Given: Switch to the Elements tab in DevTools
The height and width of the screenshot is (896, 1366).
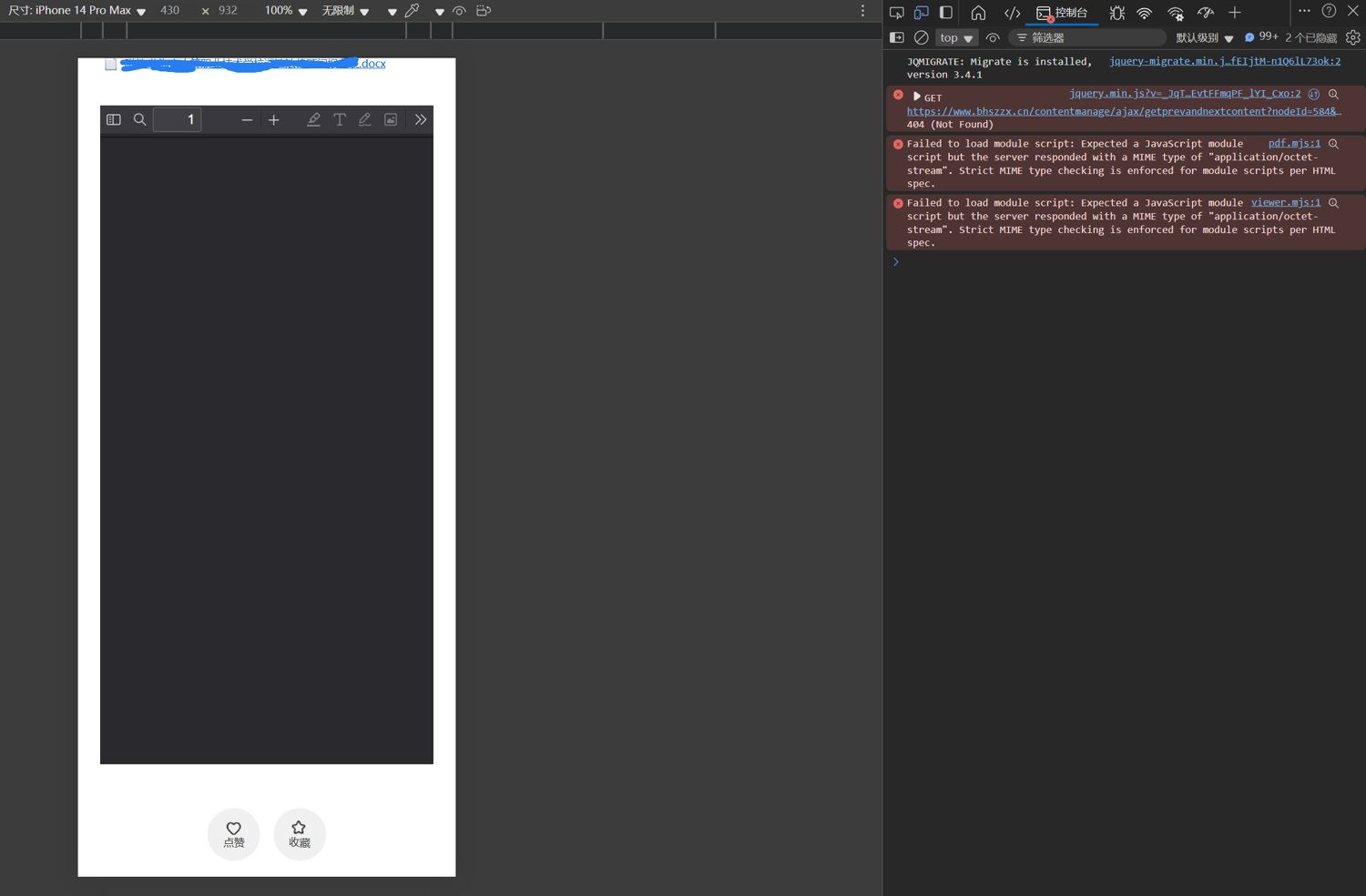Looking at the screenshot, I should (x=1012, y=13).
